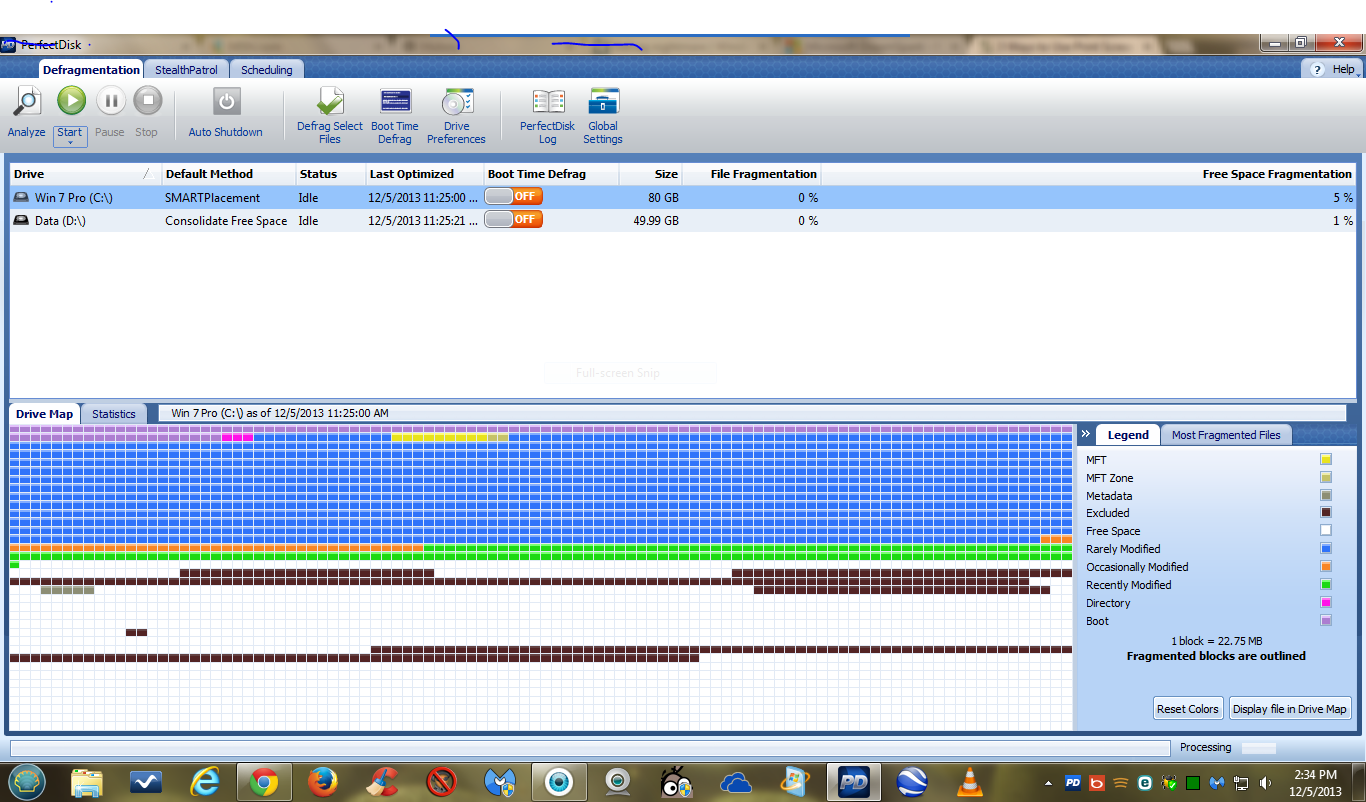Open the blue cloud taskbar icon
This screenshot has width=1366, height=802.
click(735, 782)
